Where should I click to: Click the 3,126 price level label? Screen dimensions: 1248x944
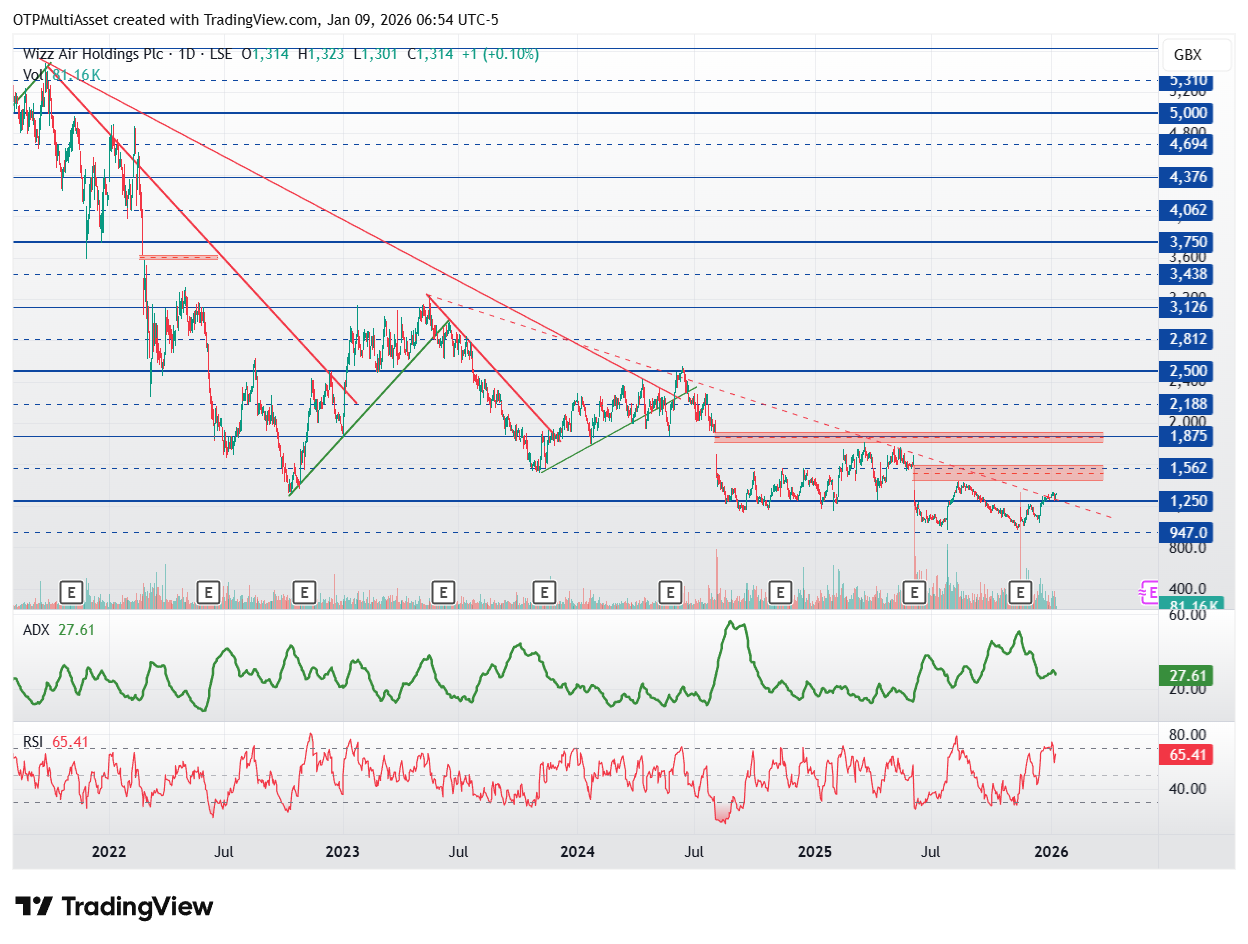tap(1185, 306)
